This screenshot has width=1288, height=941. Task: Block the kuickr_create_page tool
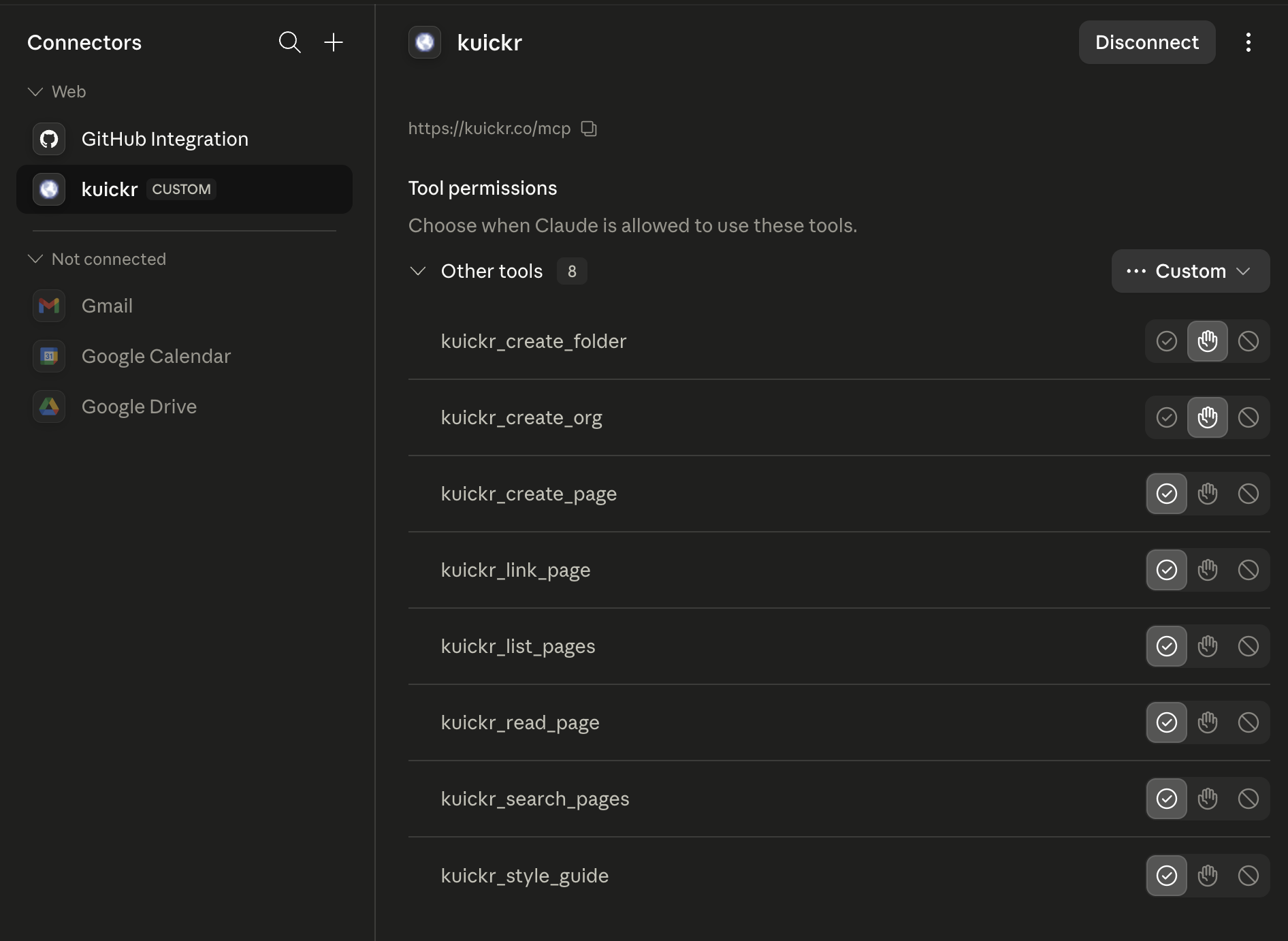(1249, 494)
